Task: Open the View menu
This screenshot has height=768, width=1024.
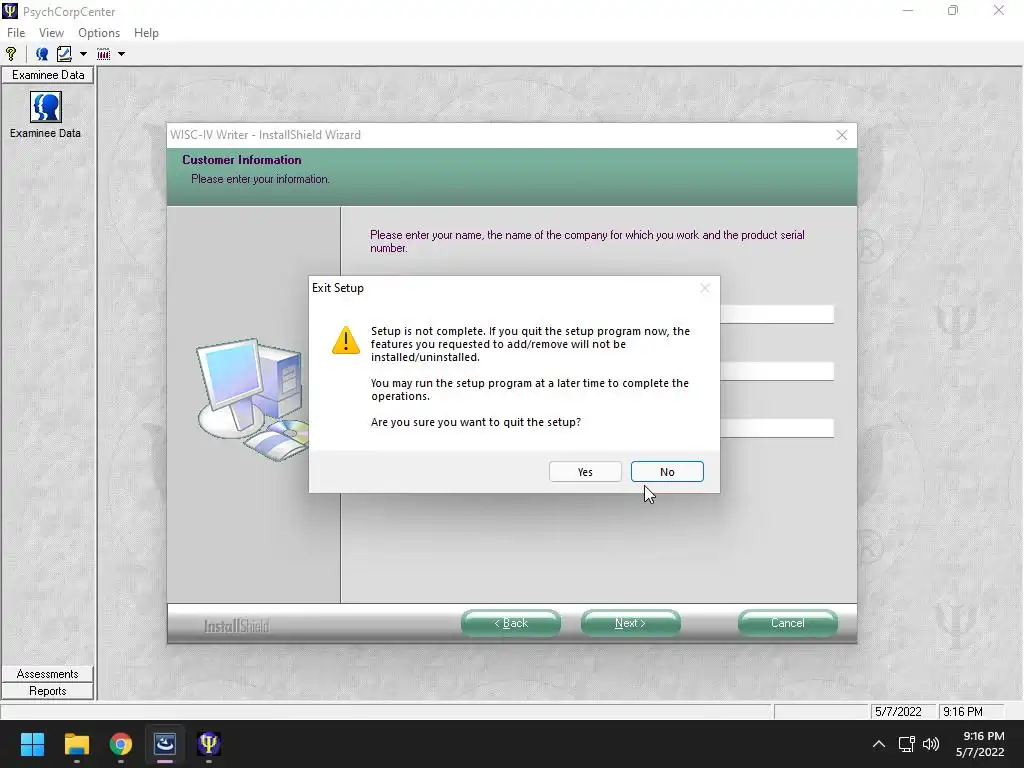Action: (51, 33)
